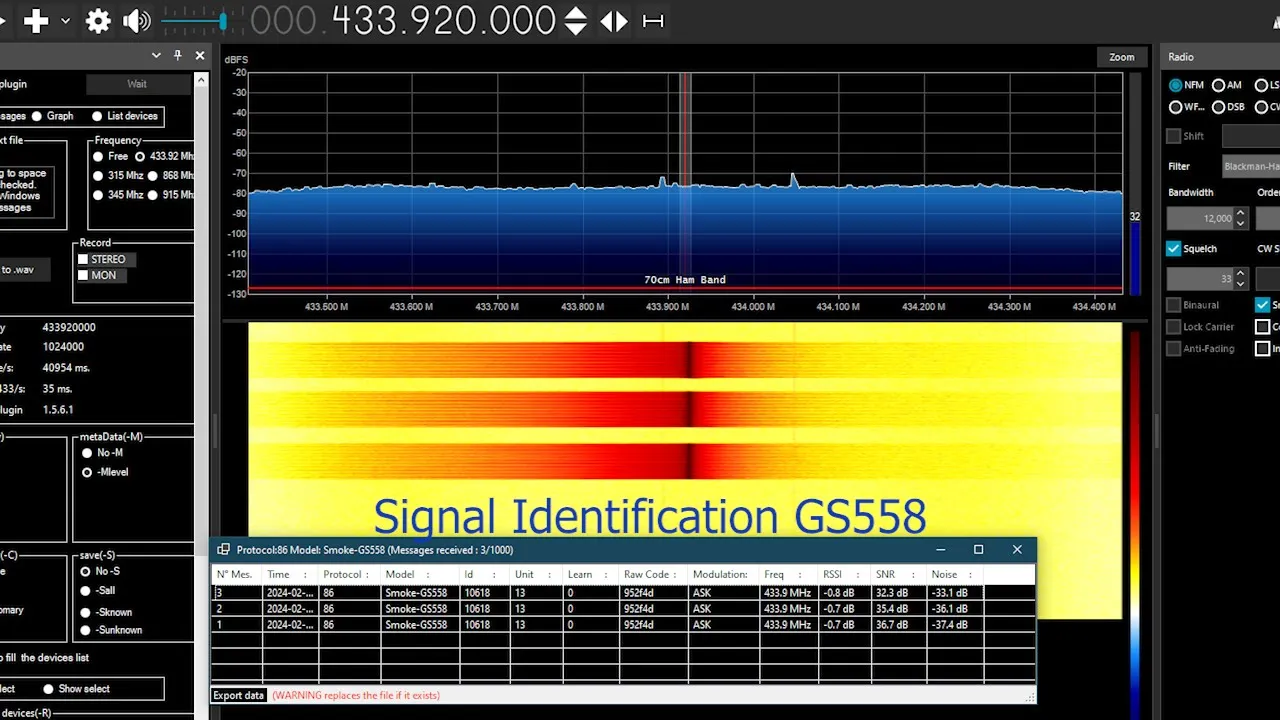Choose the 433.92 Mhz frequency option

pos(141,156)
